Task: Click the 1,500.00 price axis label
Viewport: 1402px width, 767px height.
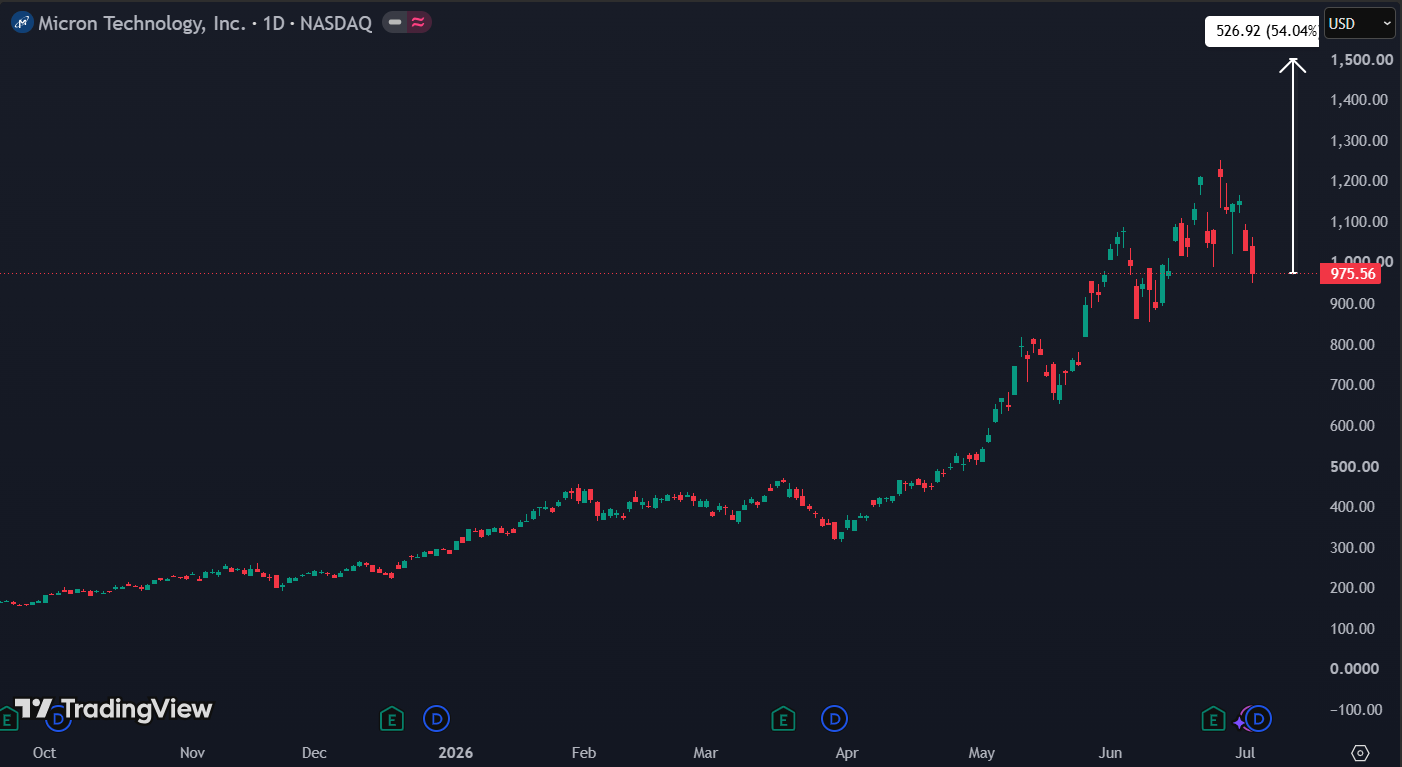Action: tap(1362, 59)
